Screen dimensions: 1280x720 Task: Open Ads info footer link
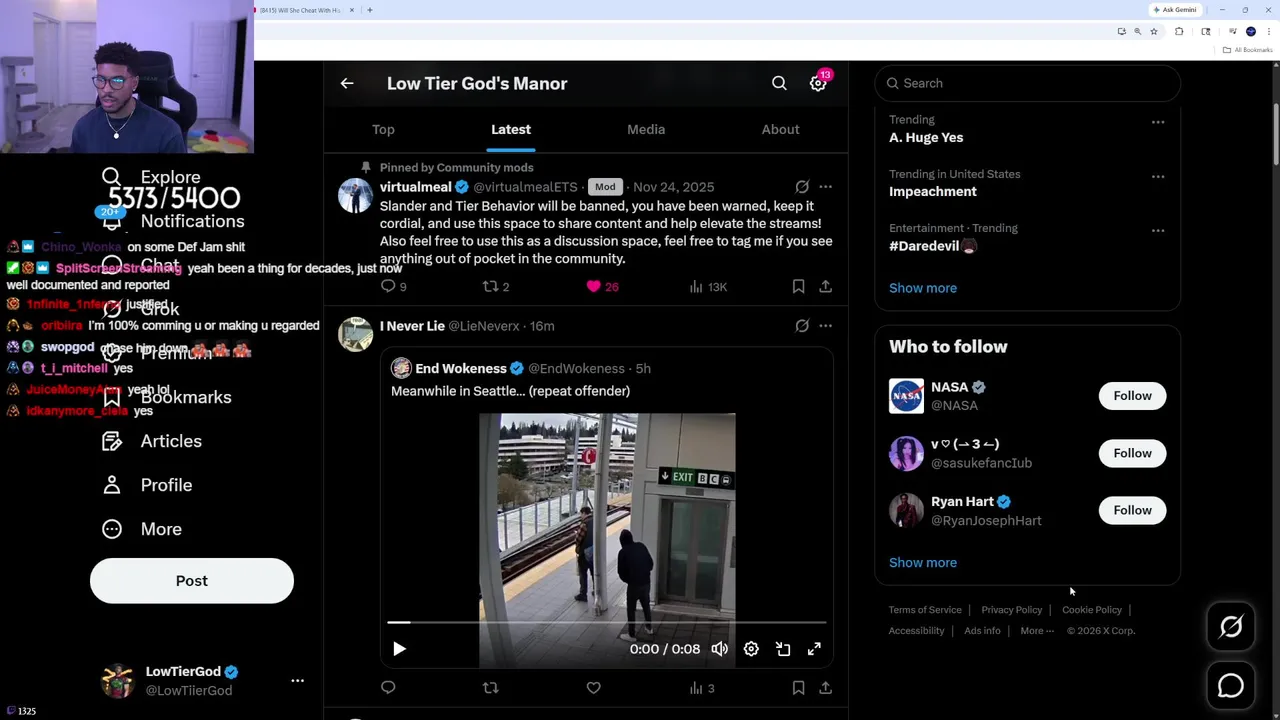(x=982, y=631)
